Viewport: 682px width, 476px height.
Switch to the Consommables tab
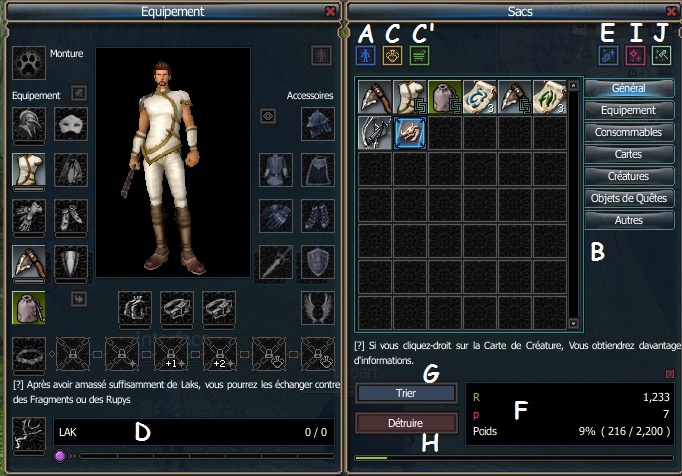point(629,132)
